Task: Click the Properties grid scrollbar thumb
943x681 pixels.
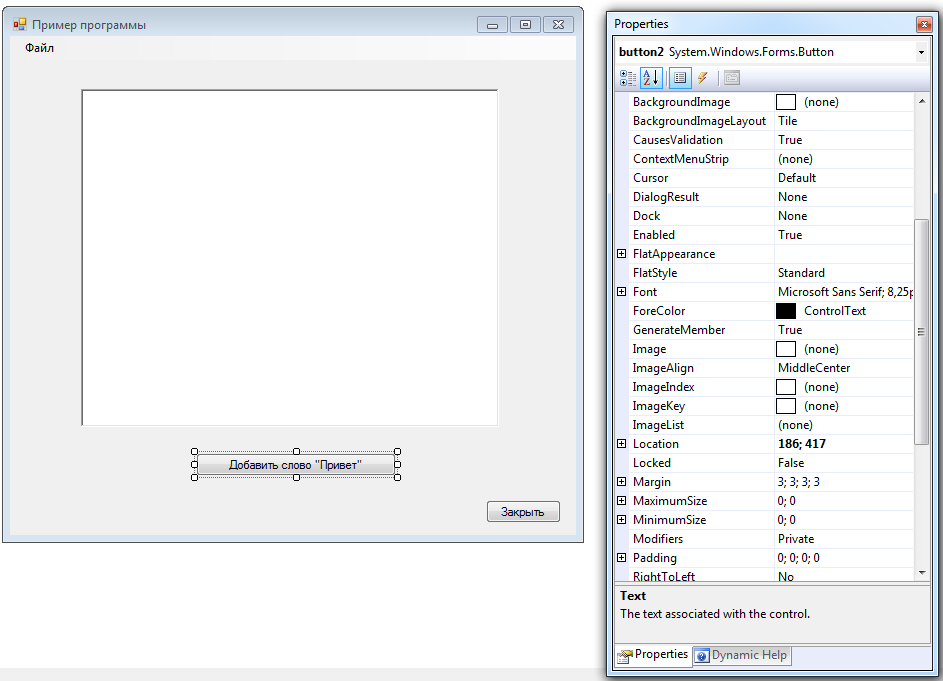Action: [x=921, y=331]
